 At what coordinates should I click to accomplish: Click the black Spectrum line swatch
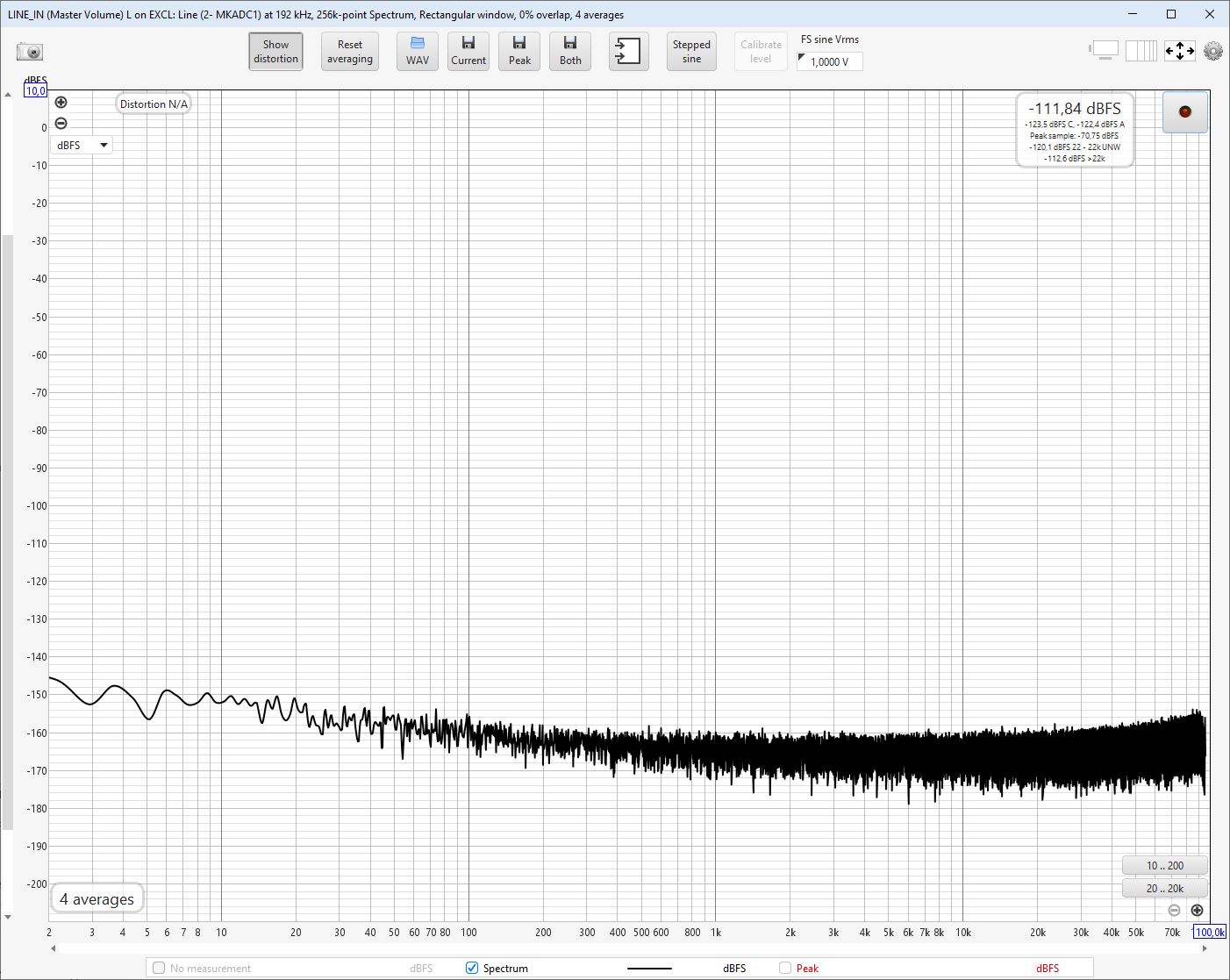(649, 969)
